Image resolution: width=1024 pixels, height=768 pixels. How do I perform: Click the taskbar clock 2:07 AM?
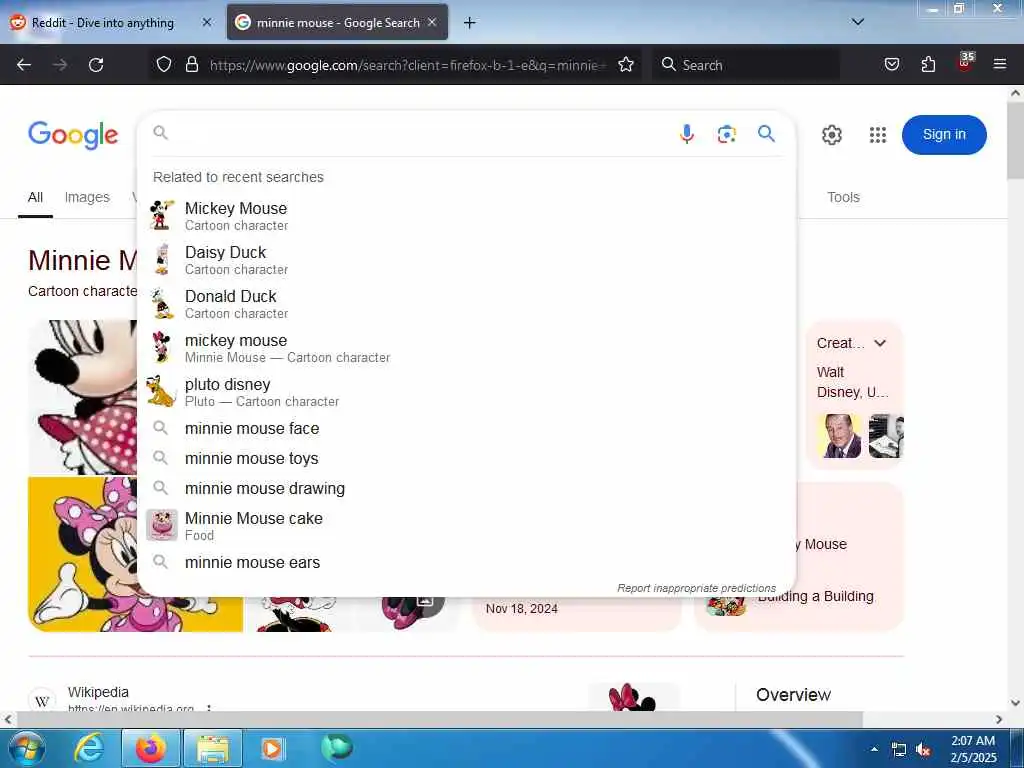click(973, 741)
